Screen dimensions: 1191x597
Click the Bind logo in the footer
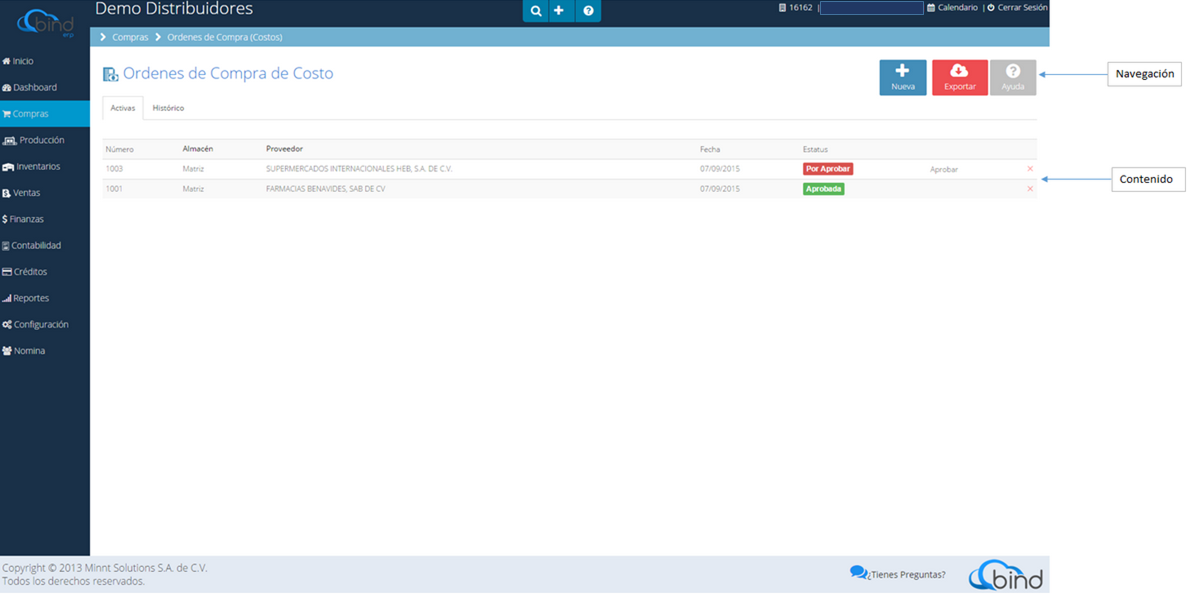click(x=1006, y=575)
